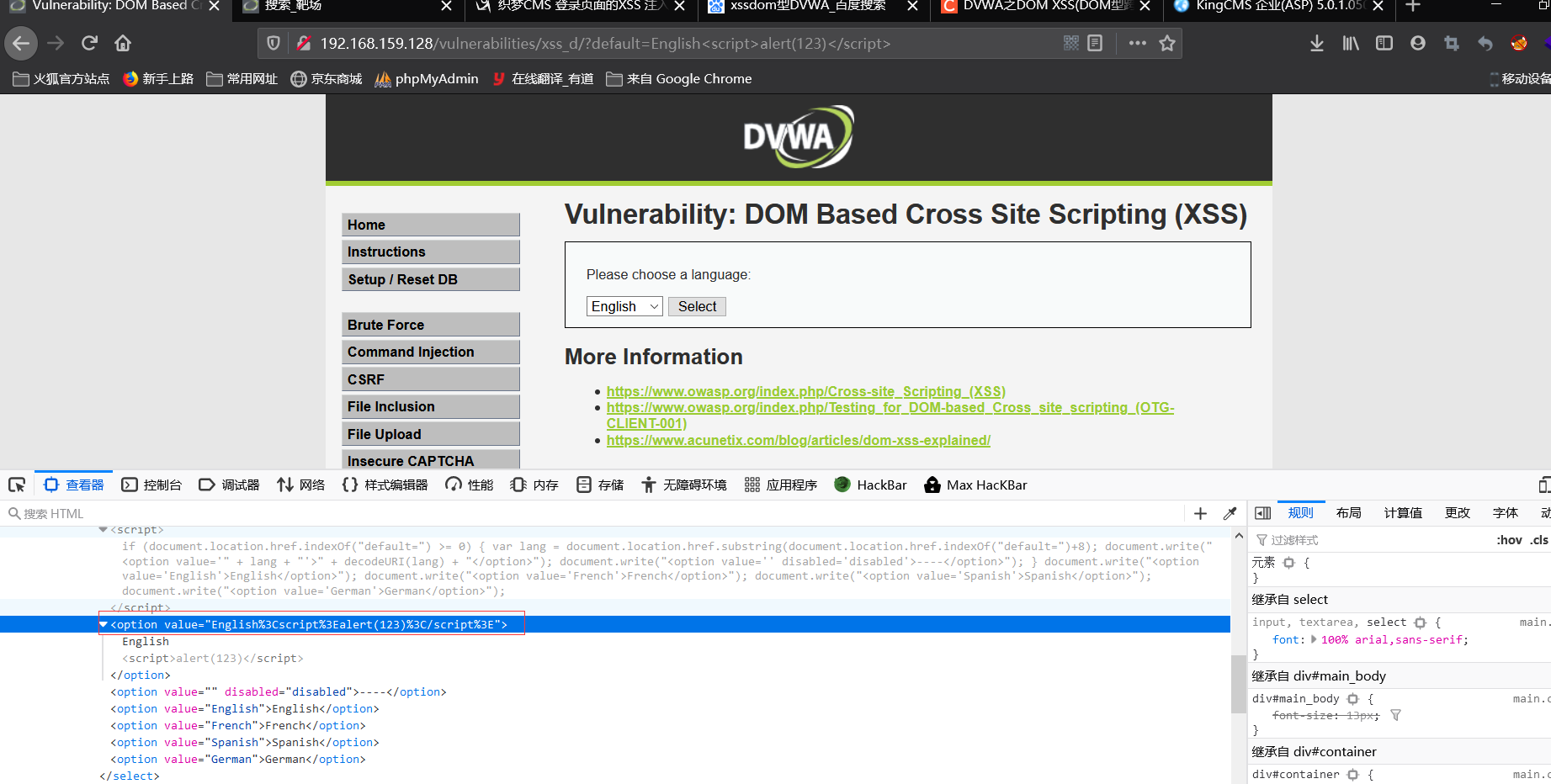Open the Firefox account icon
Viewport: 1551px width, 784px height.
tap(1418, 43)
